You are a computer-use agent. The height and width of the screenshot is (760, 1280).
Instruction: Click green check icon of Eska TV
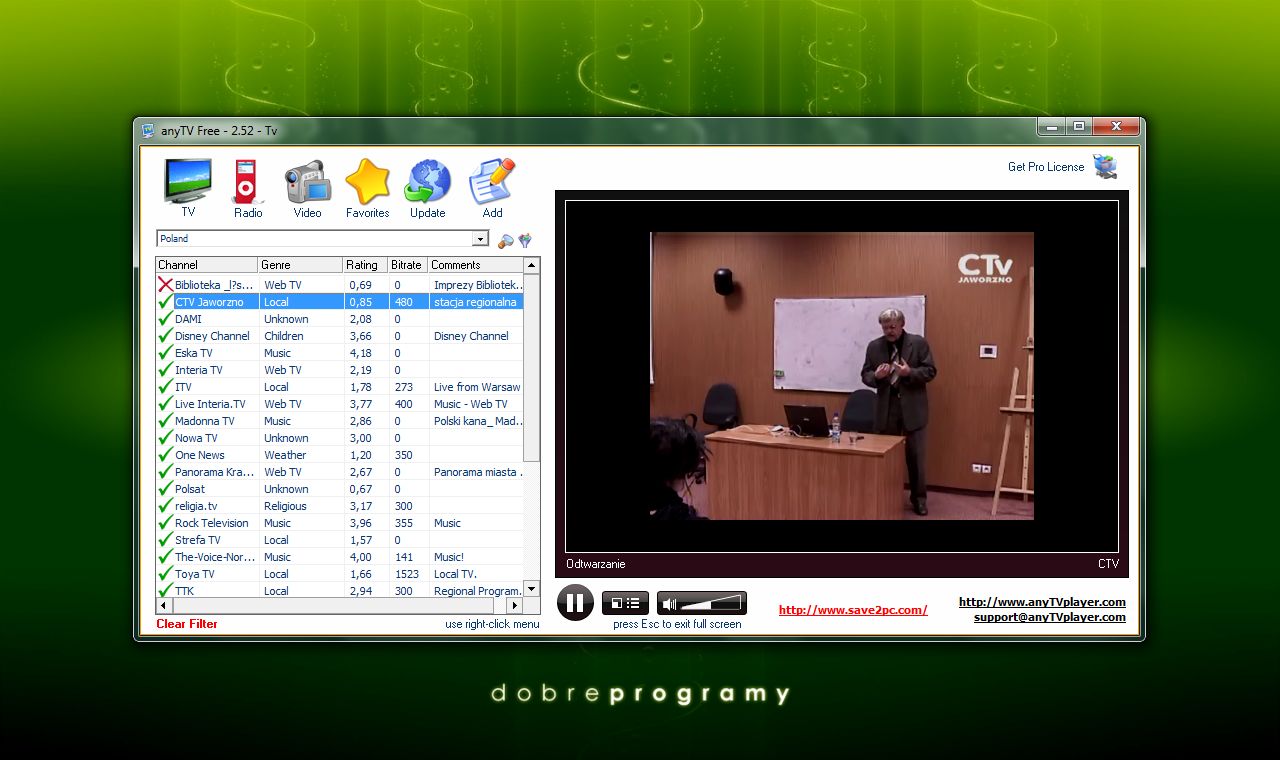coord(165,353)
